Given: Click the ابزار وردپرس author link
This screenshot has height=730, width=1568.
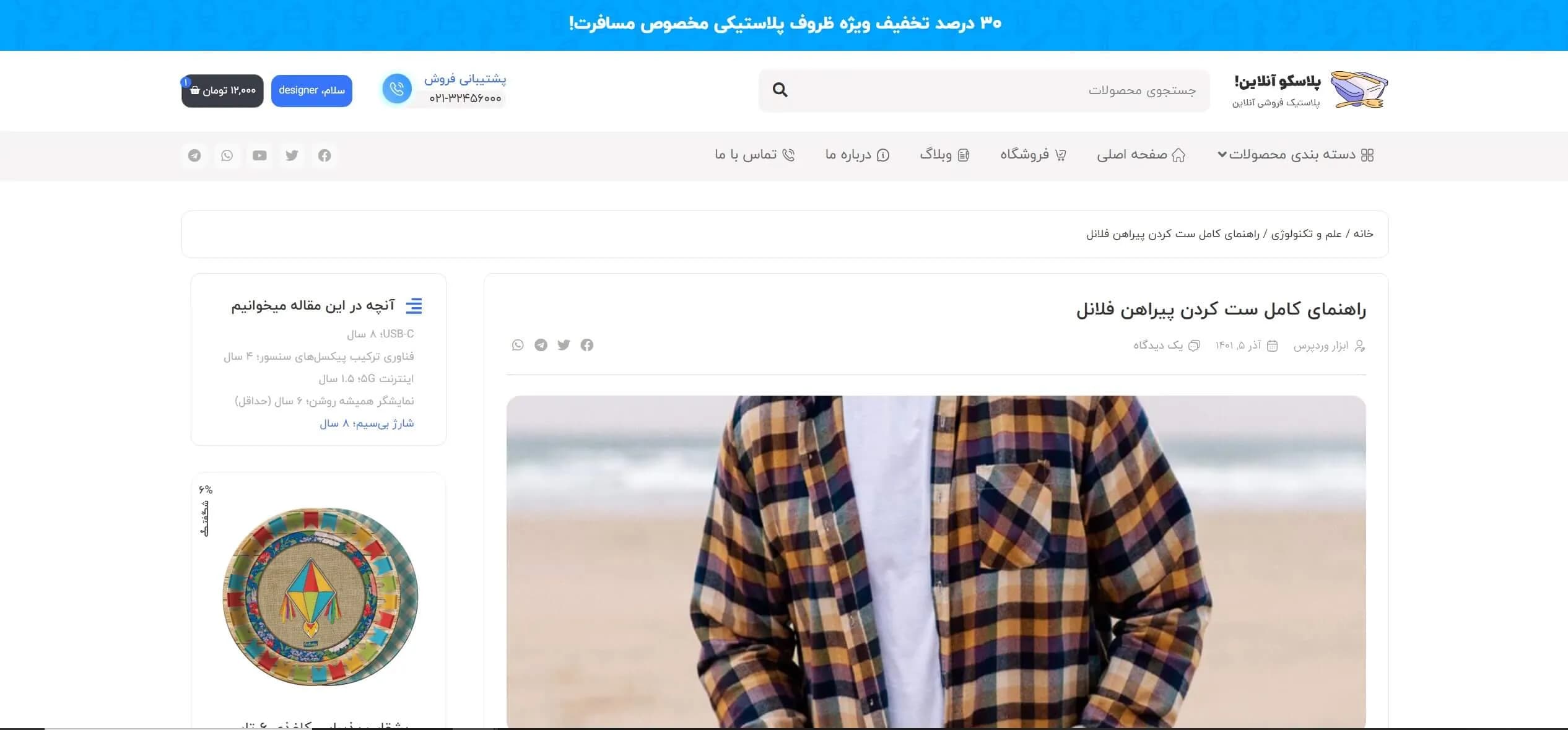Looking at the screenshot, I should (x=1320, y=345).
